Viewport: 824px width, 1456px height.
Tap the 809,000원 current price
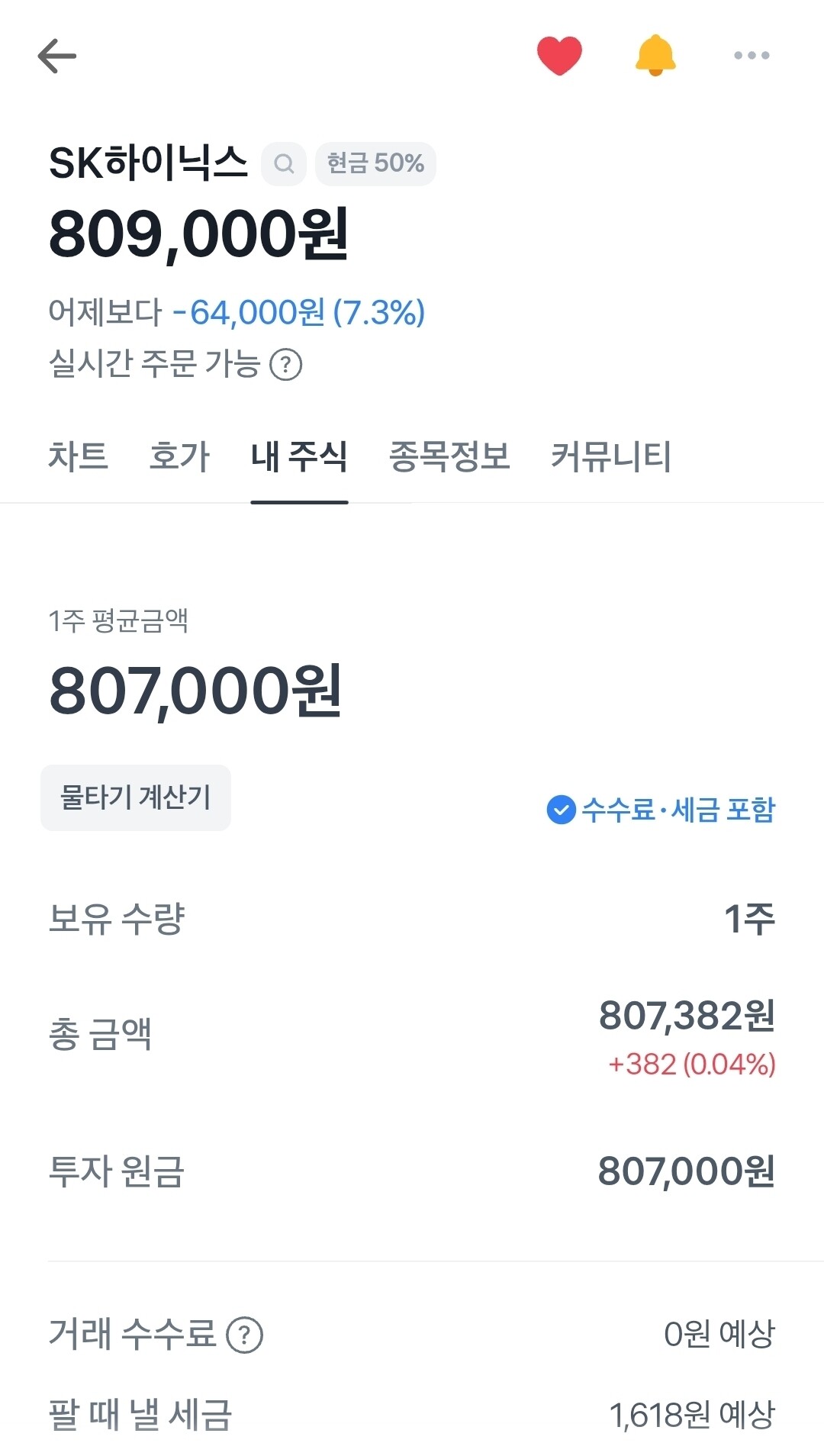click(x=198, y=234)
